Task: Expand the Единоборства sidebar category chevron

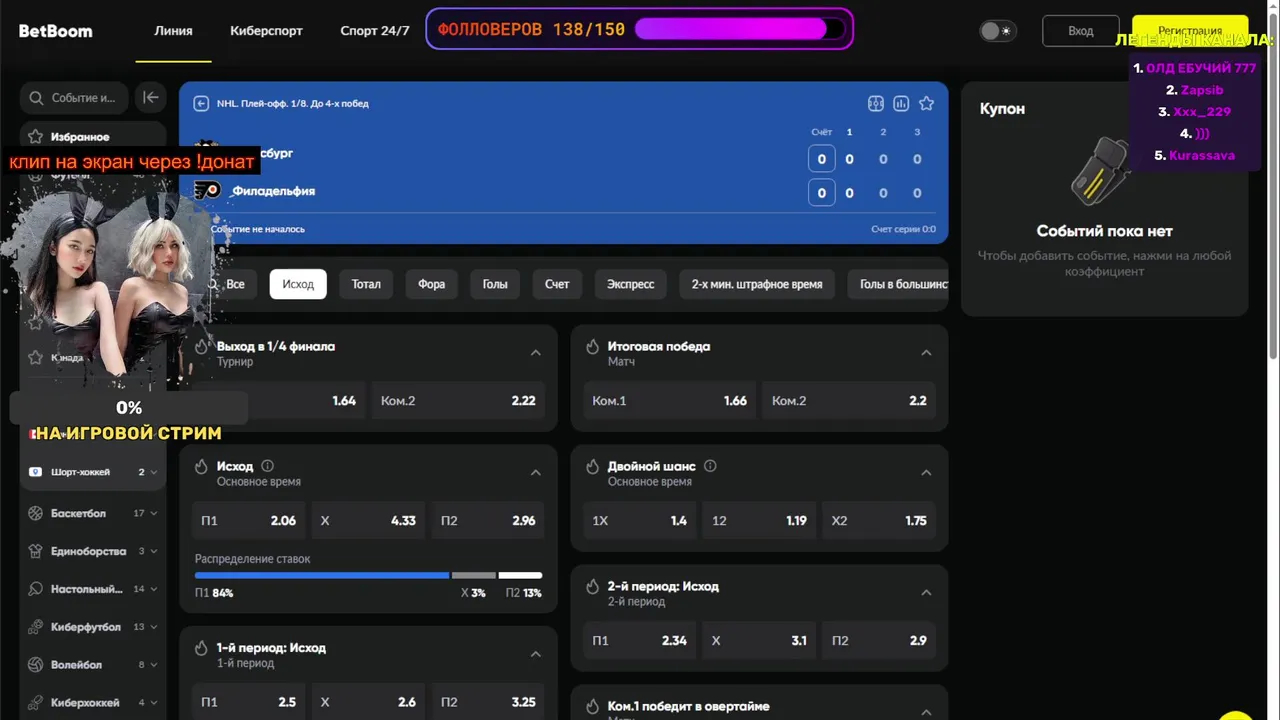Action: tap(153, 552)
